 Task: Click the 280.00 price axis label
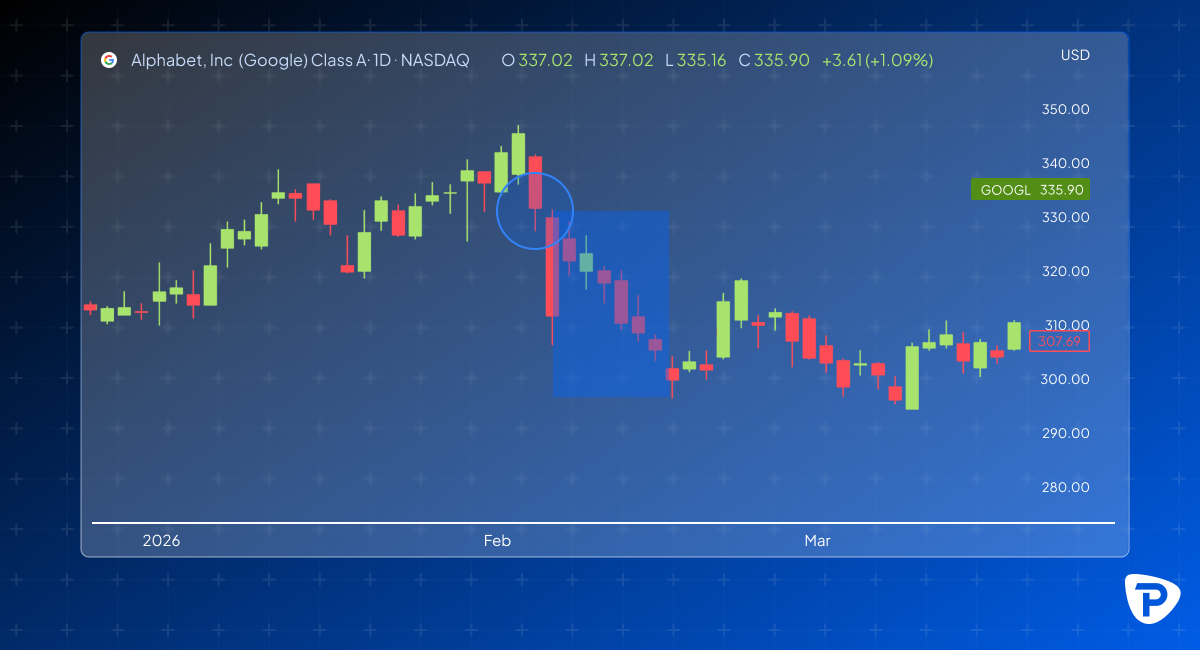click(x=1065, y=487)
